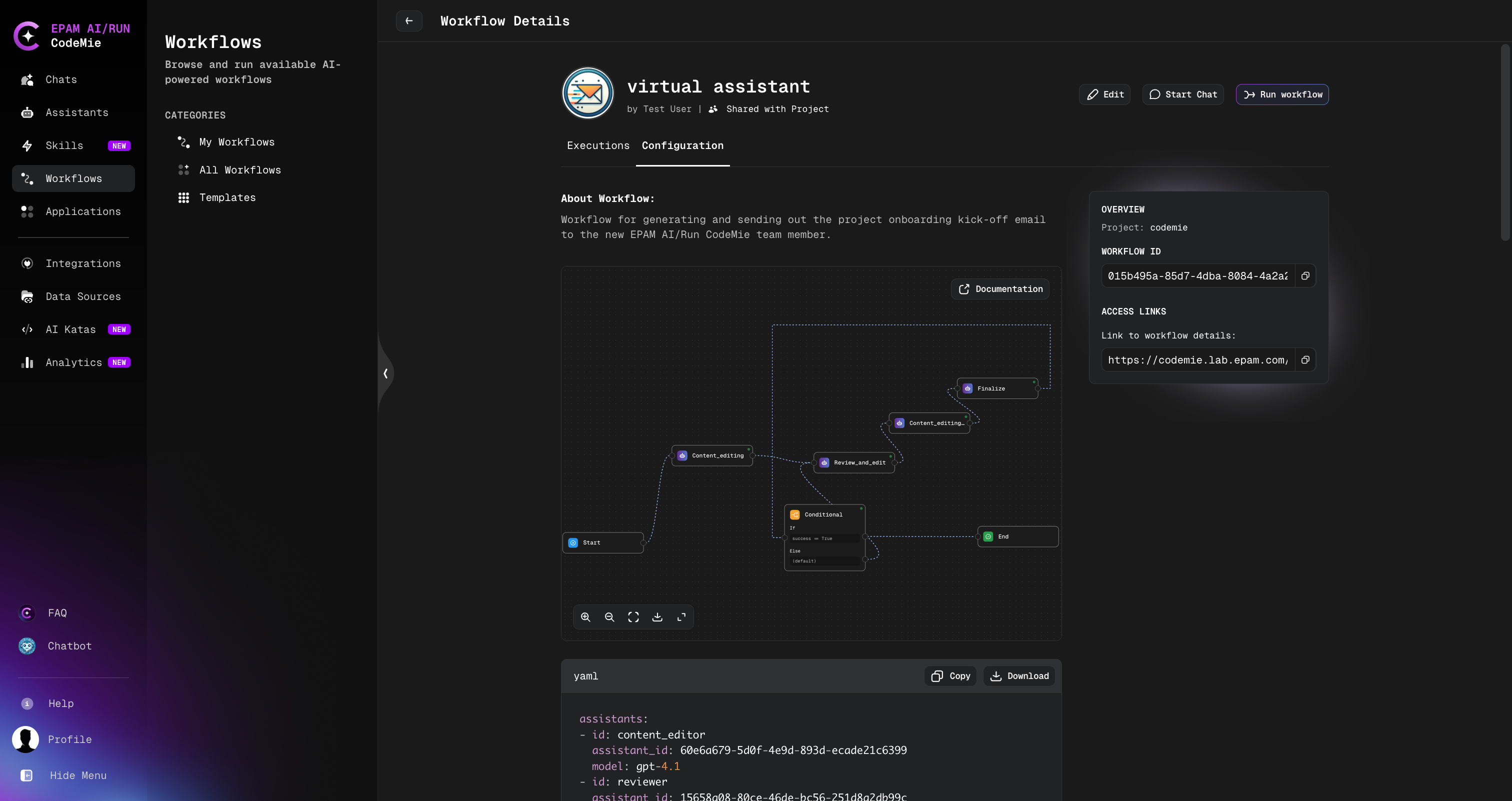The image size is (1512, 801).
Task: Open the Chatbot assistant
Action: coord(55,645)
